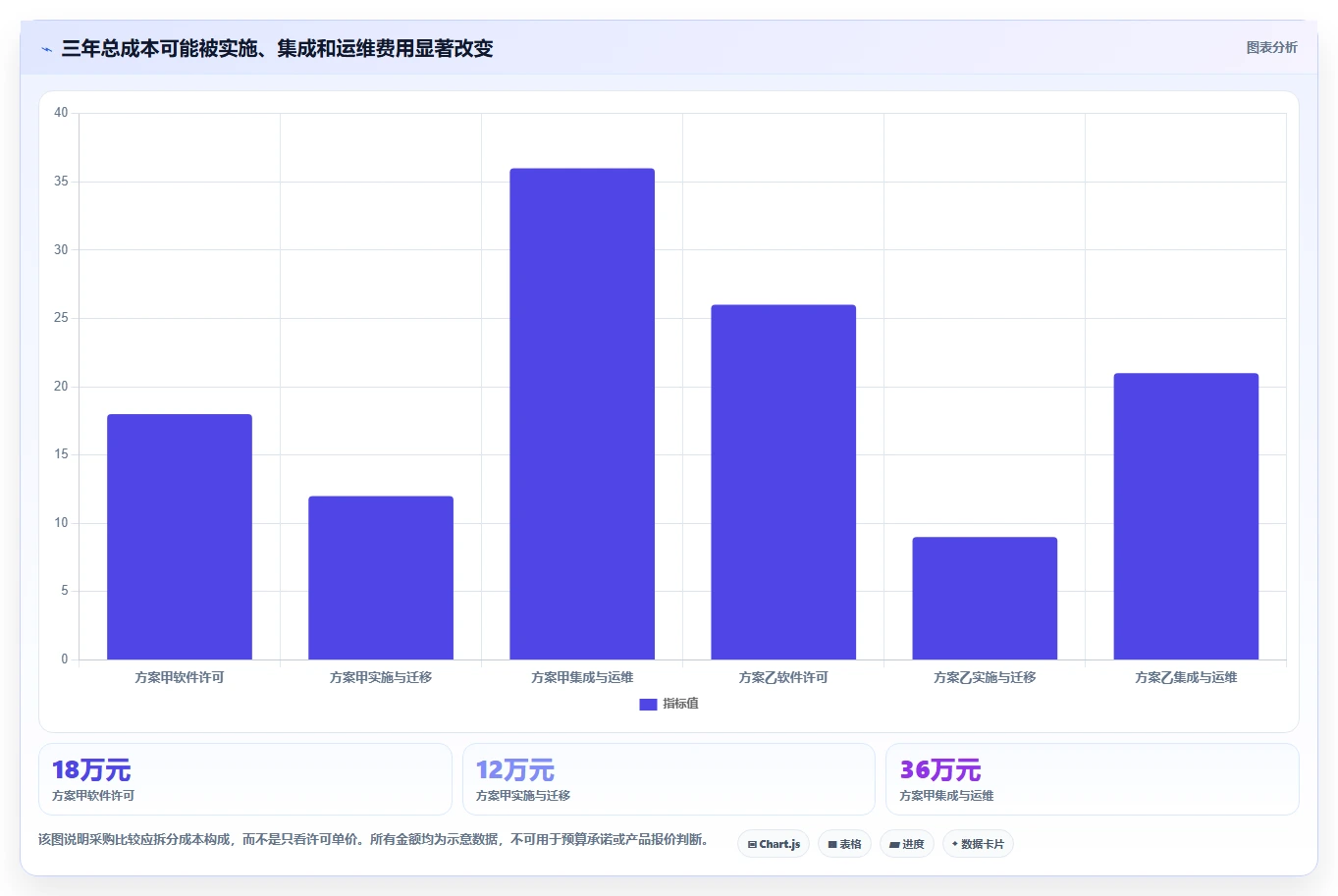Image resolution: width=1338 pixels, height=896 pixels.
Task: Click the footnote text starting 该图说明
Action: (374, 839)
